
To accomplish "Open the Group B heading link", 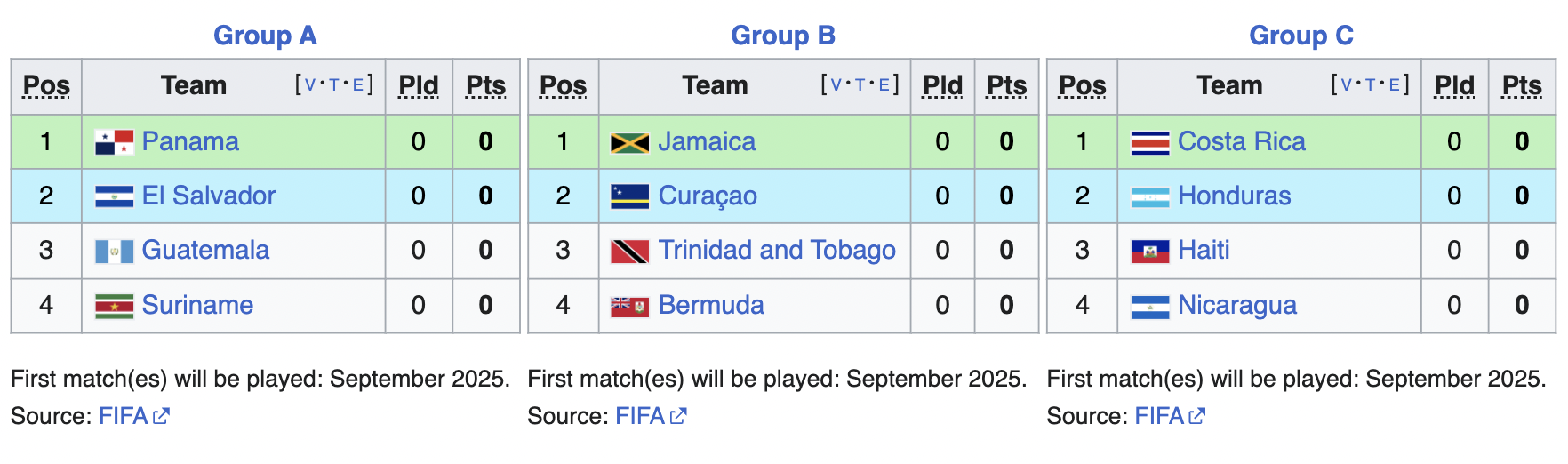I will (x=782, y=36).
